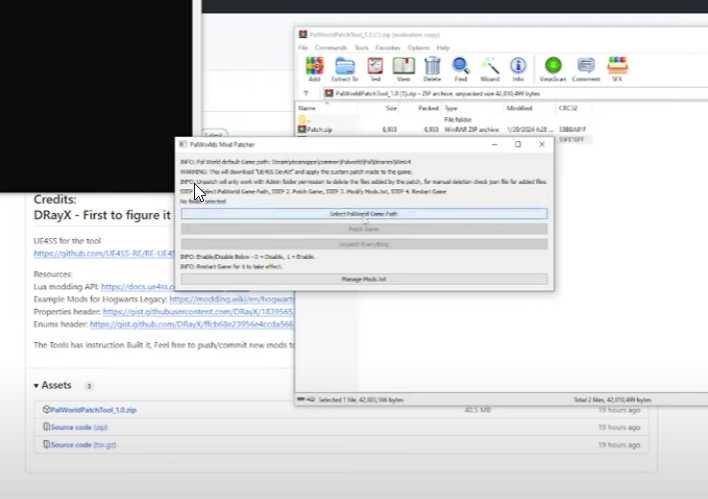Launch the Wizard wand icon
The width and height of the screenshot is (708, 499).
click(x=490, y=68)
